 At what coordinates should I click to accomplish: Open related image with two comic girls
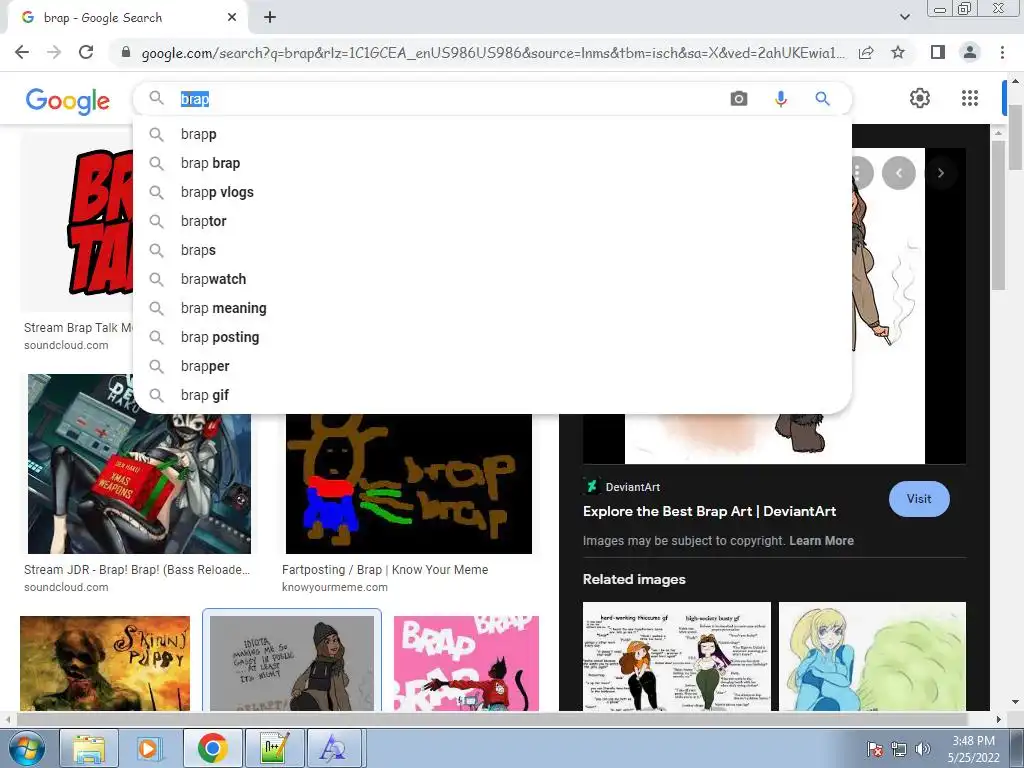677,656
